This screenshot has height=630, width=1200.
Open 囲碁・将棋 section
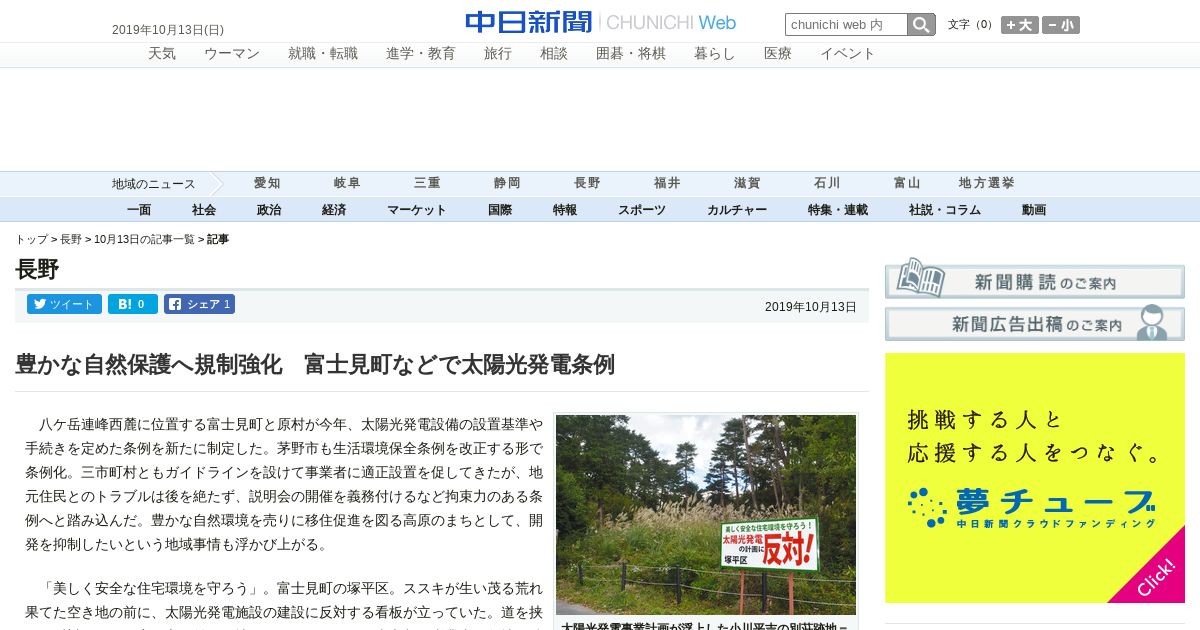pos(631,54)
